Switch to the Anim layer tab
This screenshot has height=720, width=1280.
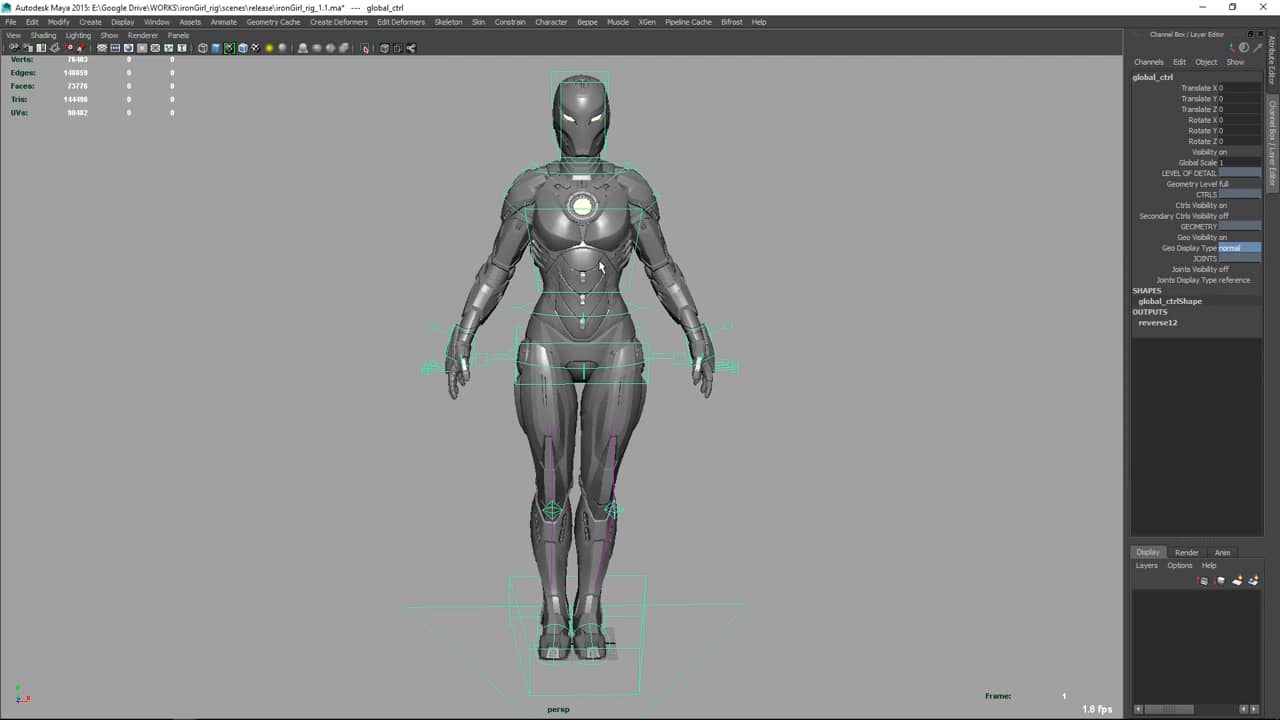tap(1222, 552)
